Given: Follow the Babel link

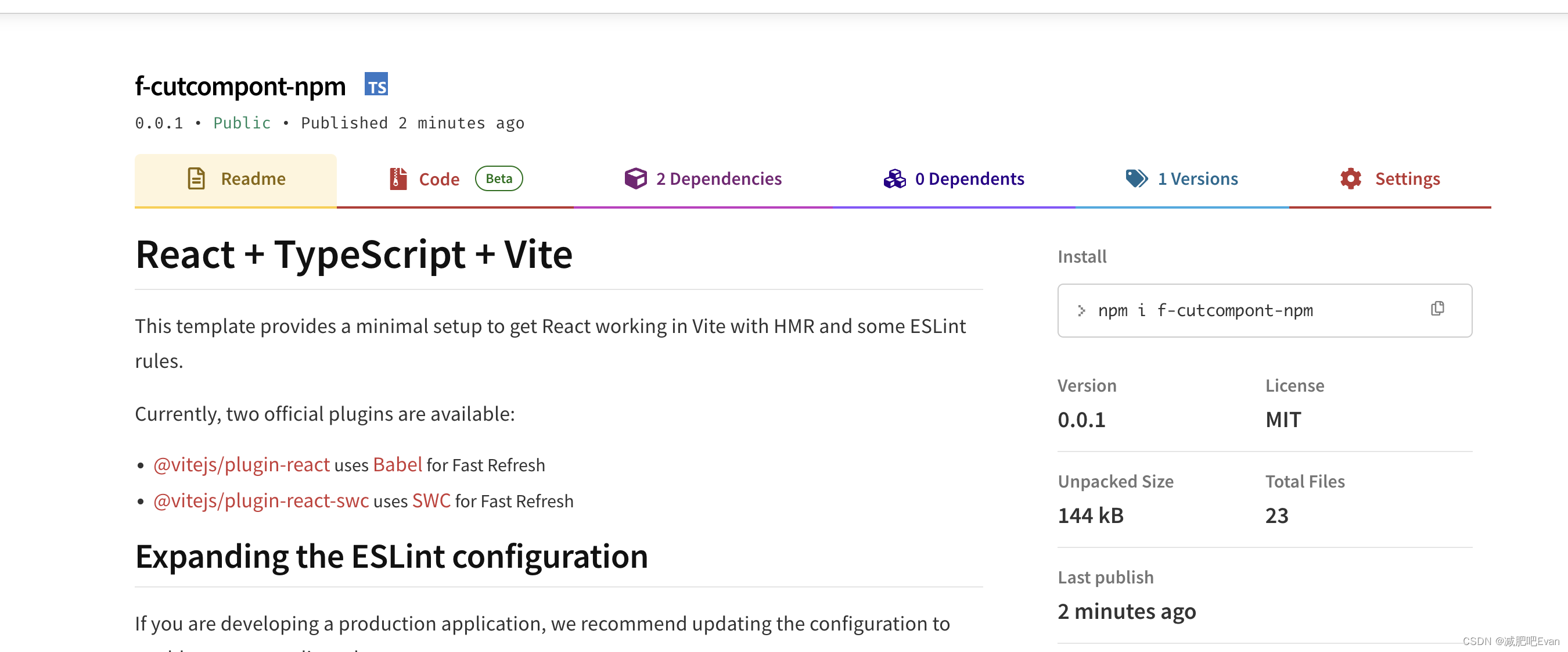Looking at the screenshot, I should (397, 464).
